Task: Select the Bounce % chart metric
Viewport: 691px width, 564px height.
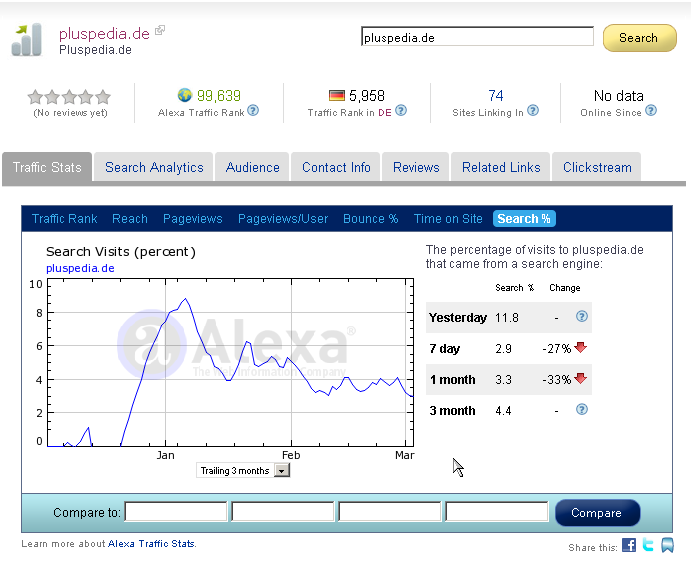Action: pos(371,219)
